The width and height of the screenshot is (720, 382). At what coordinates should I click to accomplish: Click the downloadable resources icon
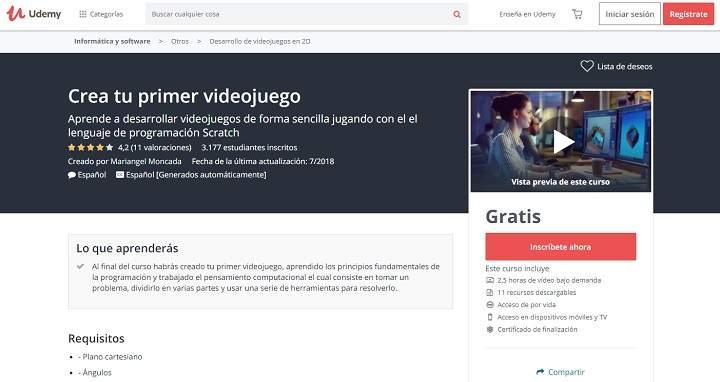[x=490, y=292]
